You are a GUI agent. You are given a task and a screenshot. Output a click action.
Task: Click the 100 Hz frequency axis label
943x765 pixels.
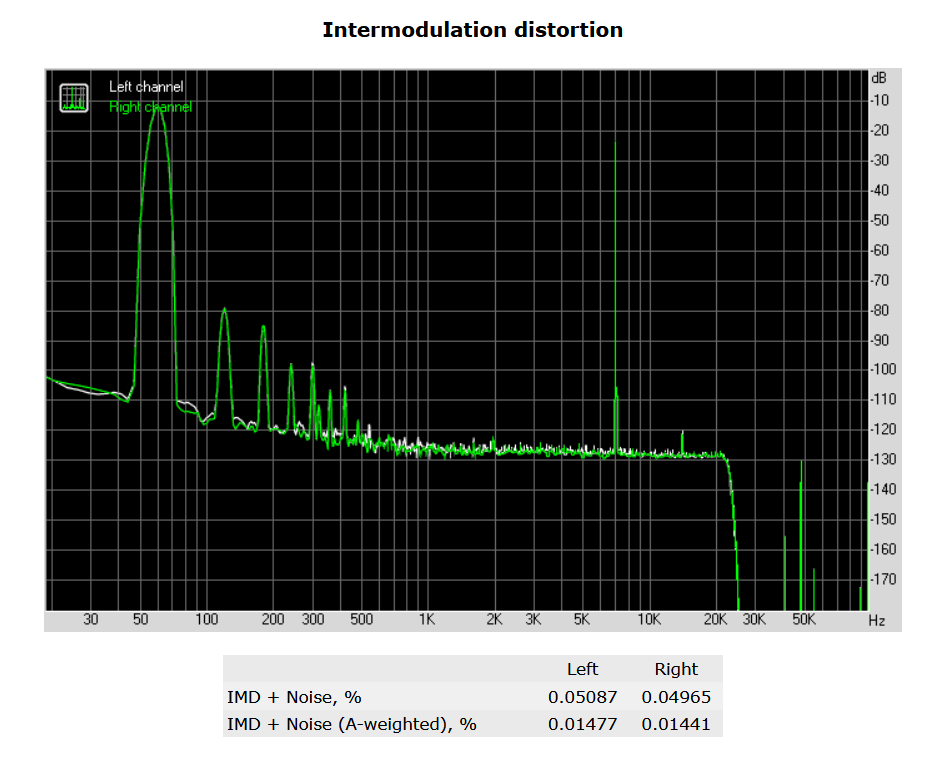pos(206,619)
